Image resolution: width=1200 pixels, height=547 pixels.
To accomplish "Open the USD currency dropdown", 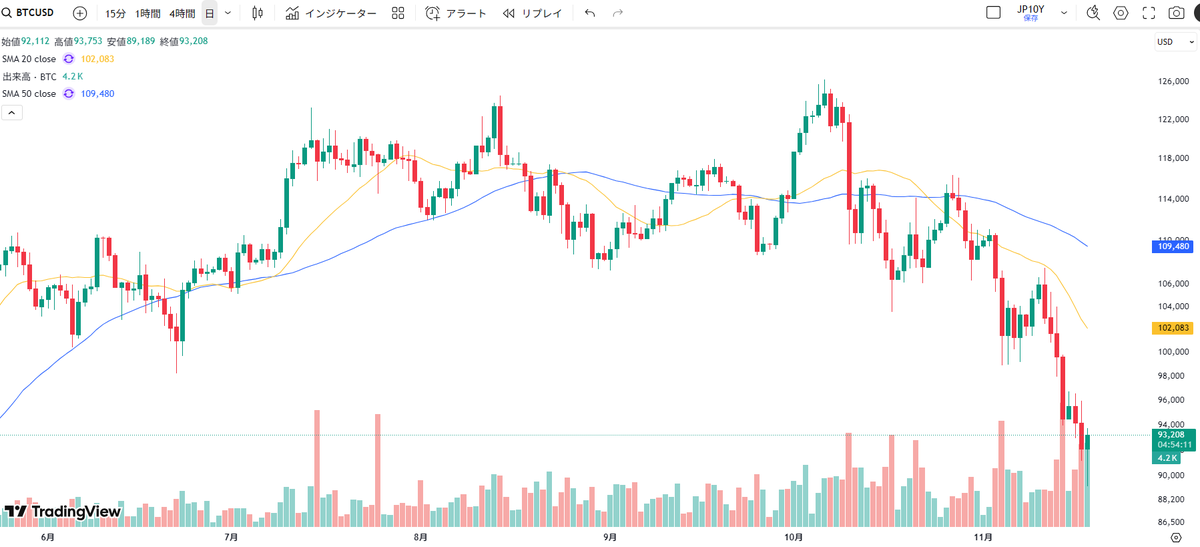I will click(1175, 42).
